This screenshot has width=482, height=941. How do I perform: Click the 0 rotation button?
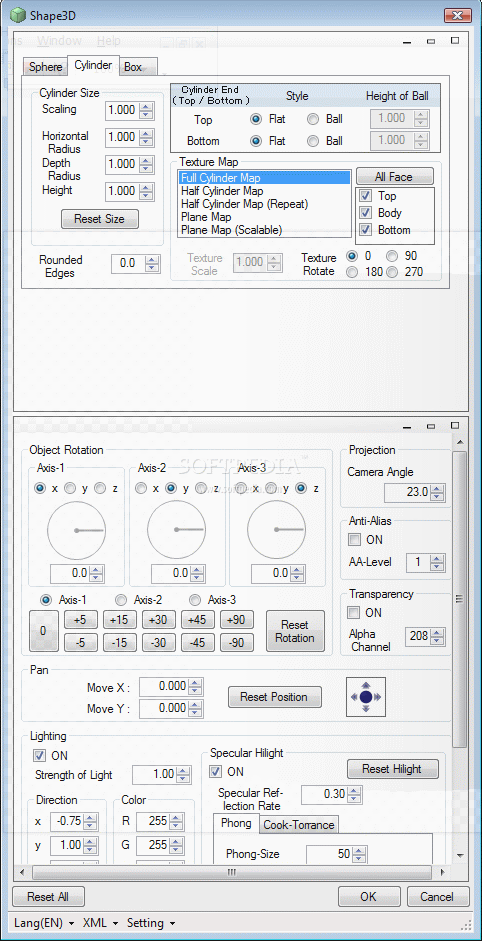coord(44,631)
